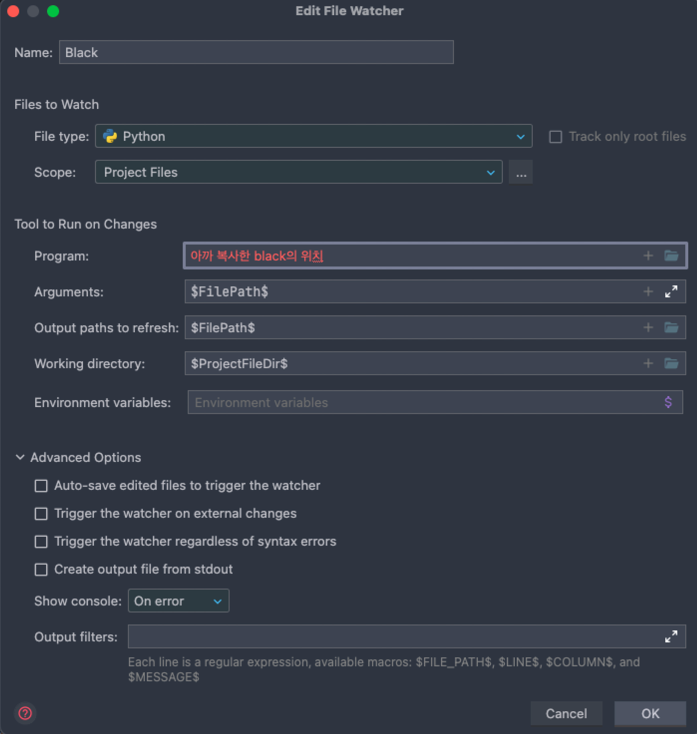Open the File type Python dropdown
The width and height of the screenshot is (697, 734).
pos(313,137)
